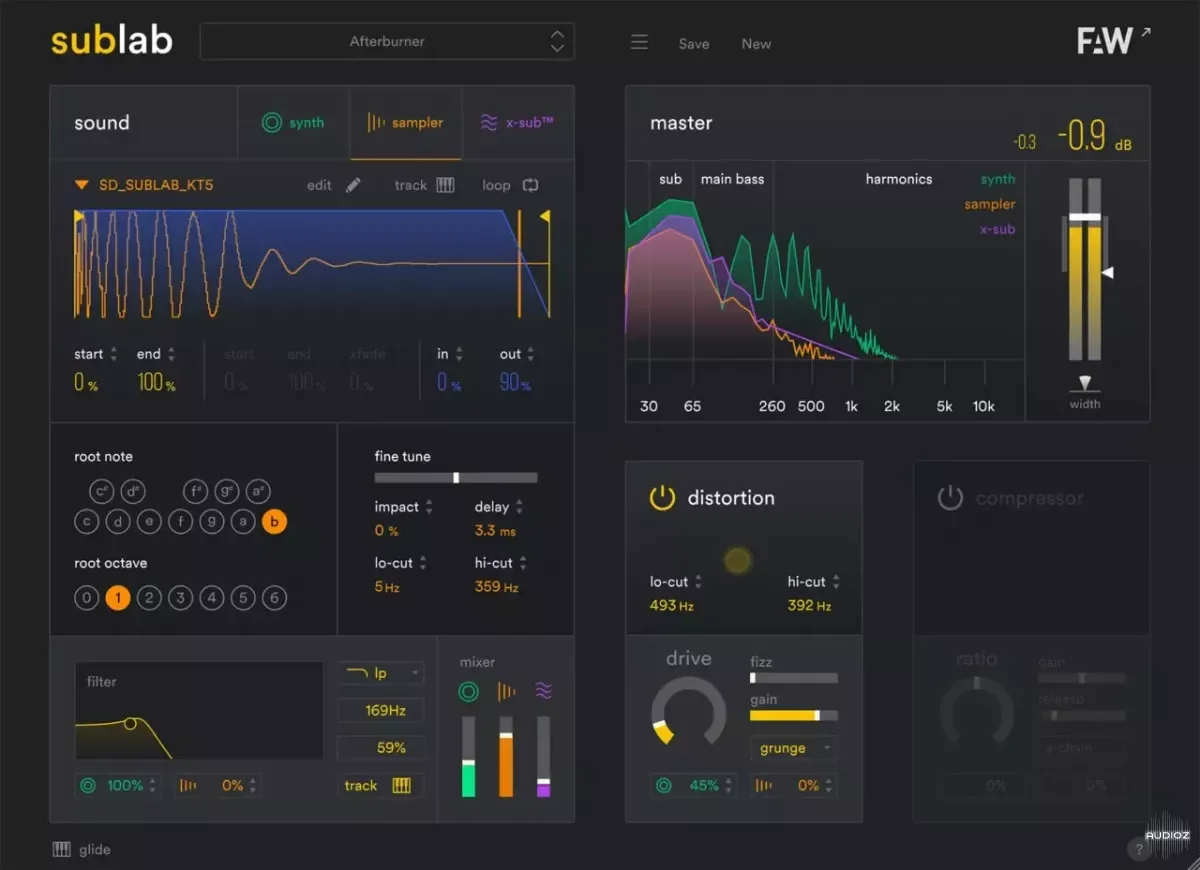Click the fade out stepper arrows
Image resolution: width=1200 pixels, height=870 pixels.
530,354
